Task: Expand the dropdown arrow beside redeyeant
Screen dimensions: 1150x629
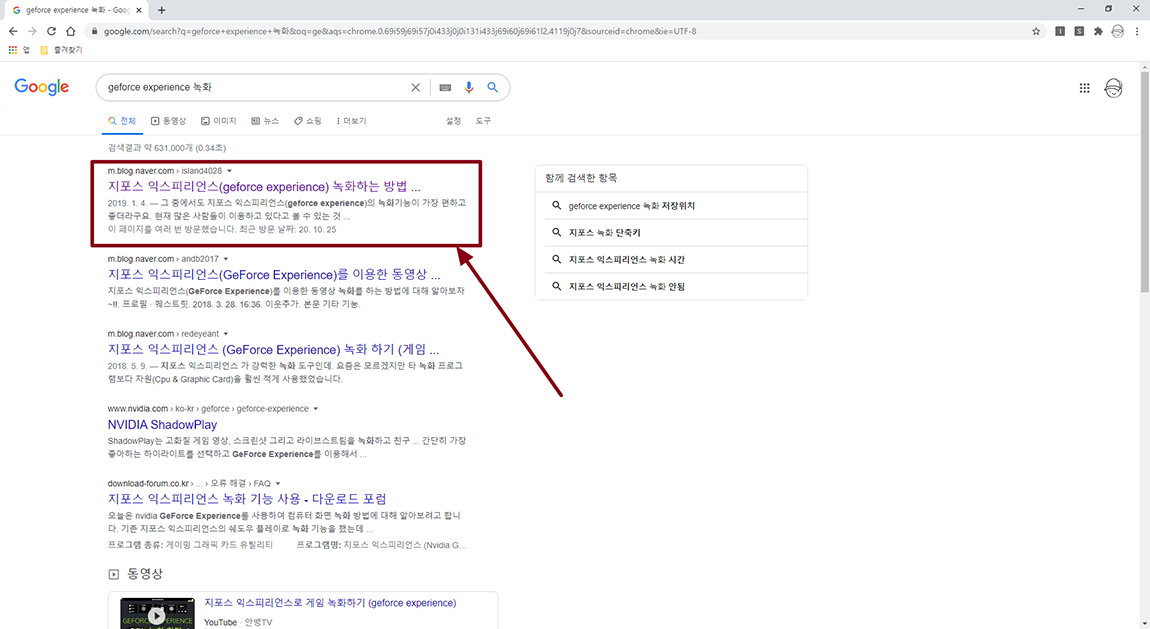Action: (226, 334)
